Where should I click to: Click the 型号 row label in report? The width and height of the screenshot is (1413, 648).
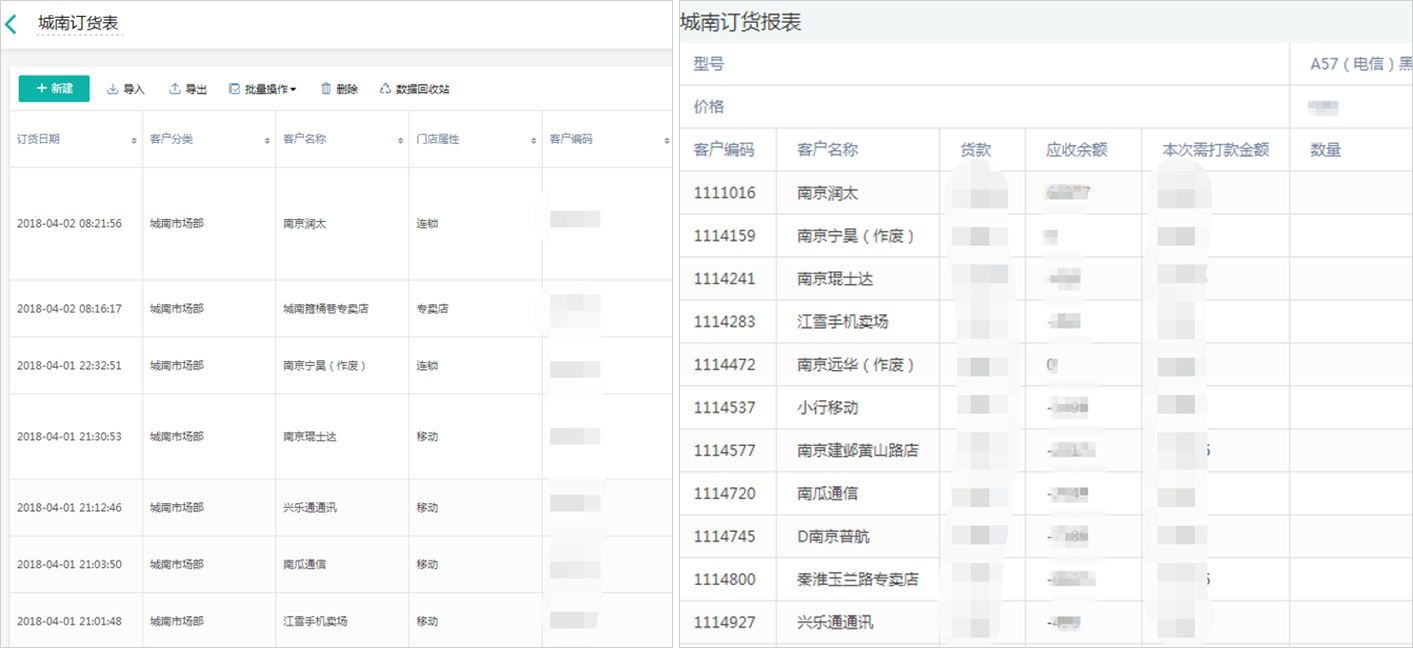tap(709, 64)
